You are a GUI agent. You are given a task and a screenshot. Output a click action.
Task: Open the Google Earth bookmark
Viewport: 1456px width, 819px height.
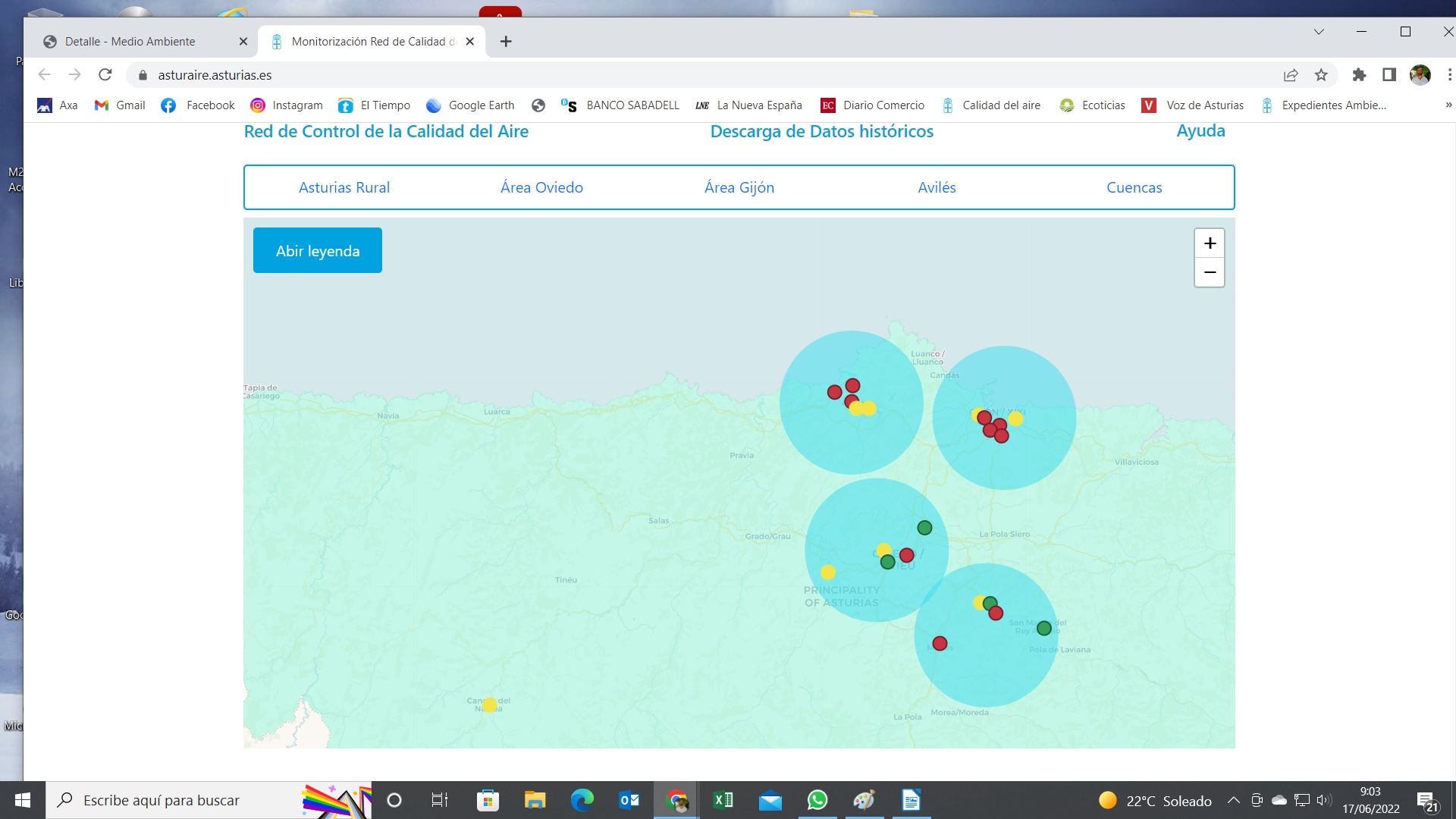click(x=470, y=105)
